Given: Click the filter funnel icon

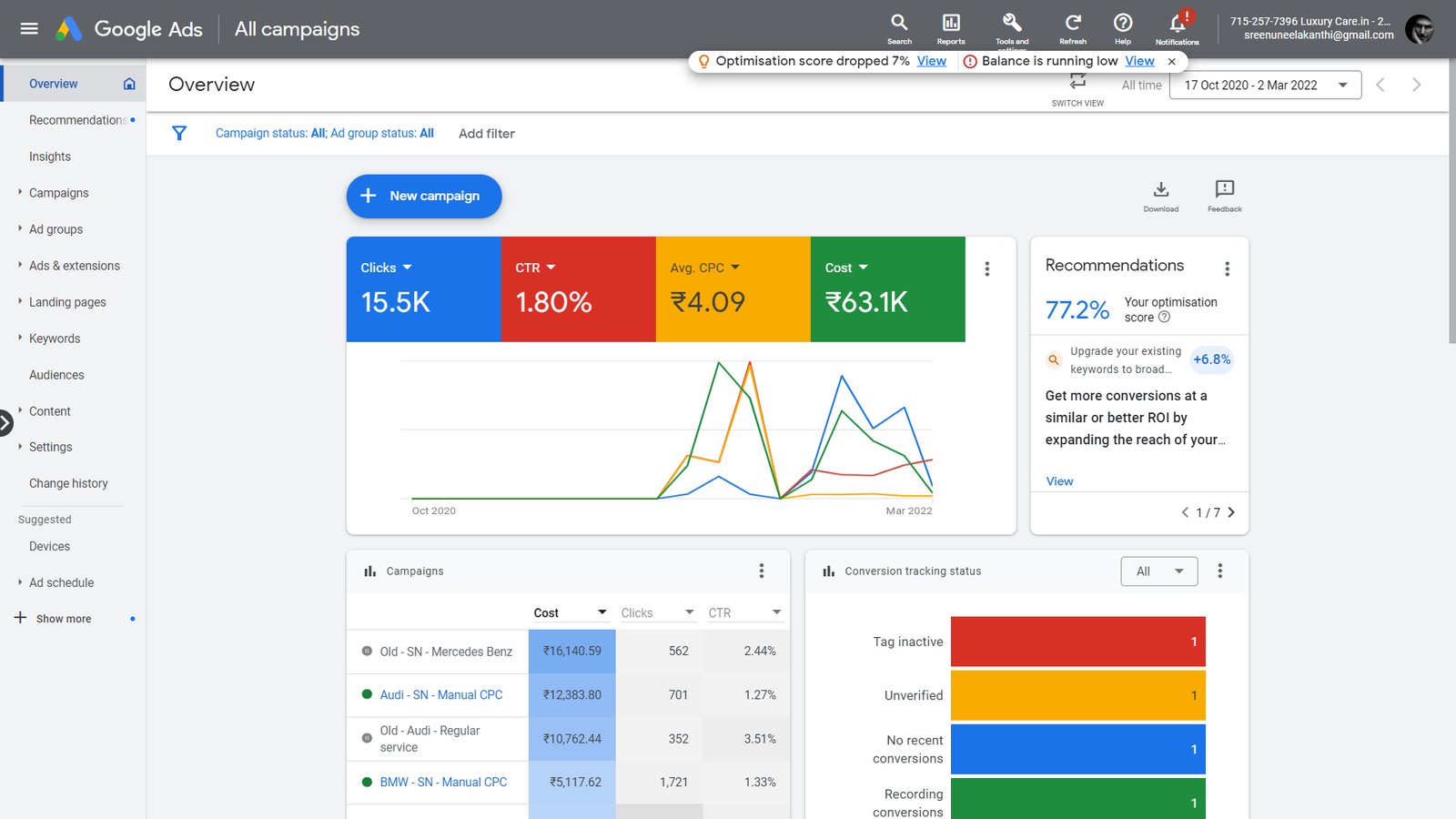Looking at the screenshot, I should pos(179,133).
